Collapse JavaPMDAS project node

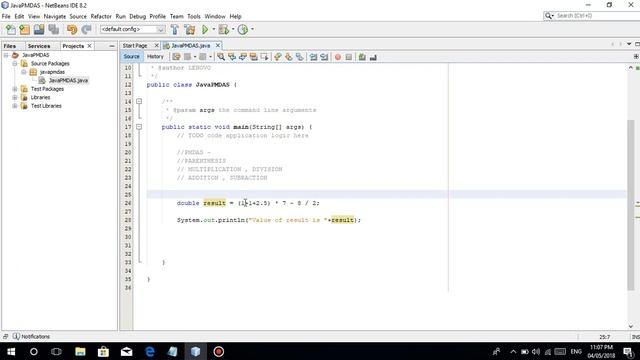(x=6, y=55)
